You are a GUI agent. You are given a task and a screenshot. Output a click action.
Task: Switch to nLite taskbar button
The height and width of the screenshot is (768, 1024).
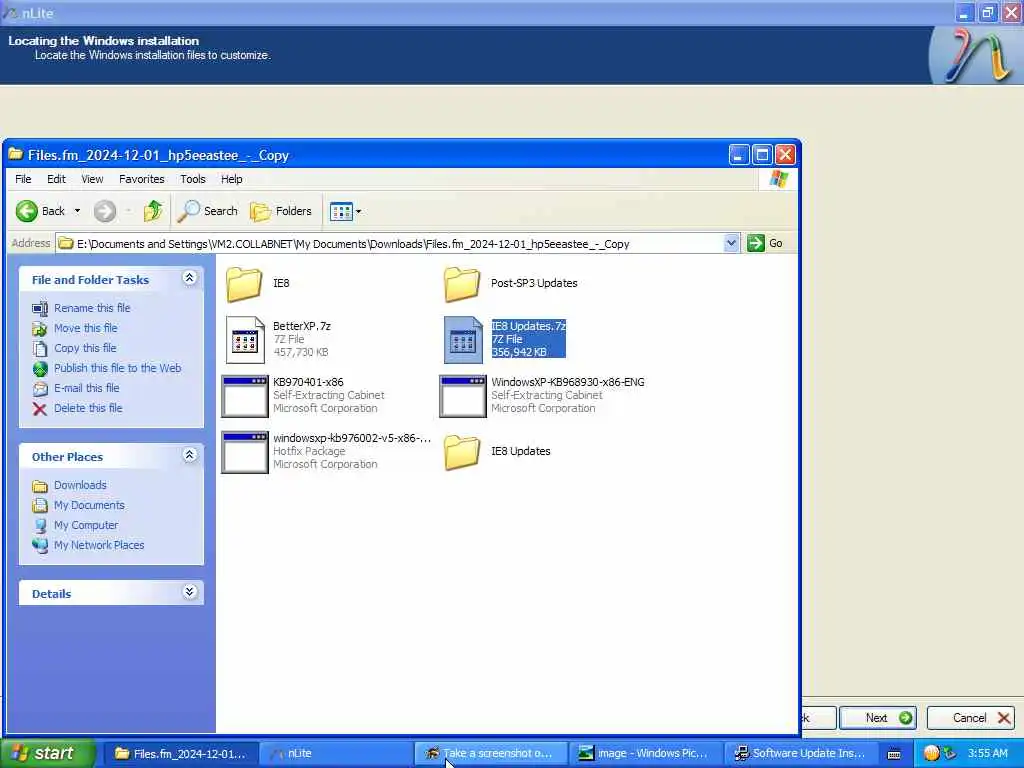336,753
